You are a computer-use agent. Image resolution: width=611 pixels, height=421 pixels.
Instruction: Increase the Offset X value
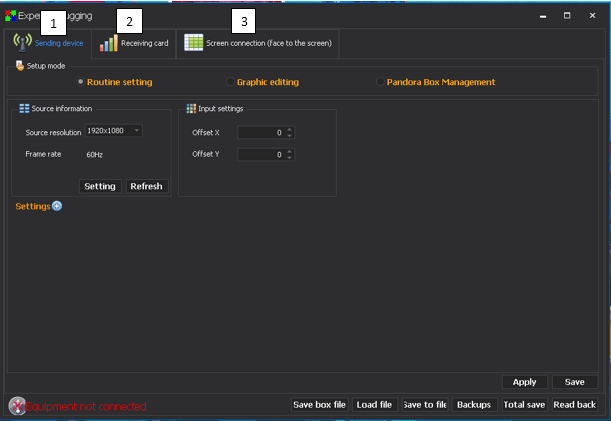coord(290,129)
